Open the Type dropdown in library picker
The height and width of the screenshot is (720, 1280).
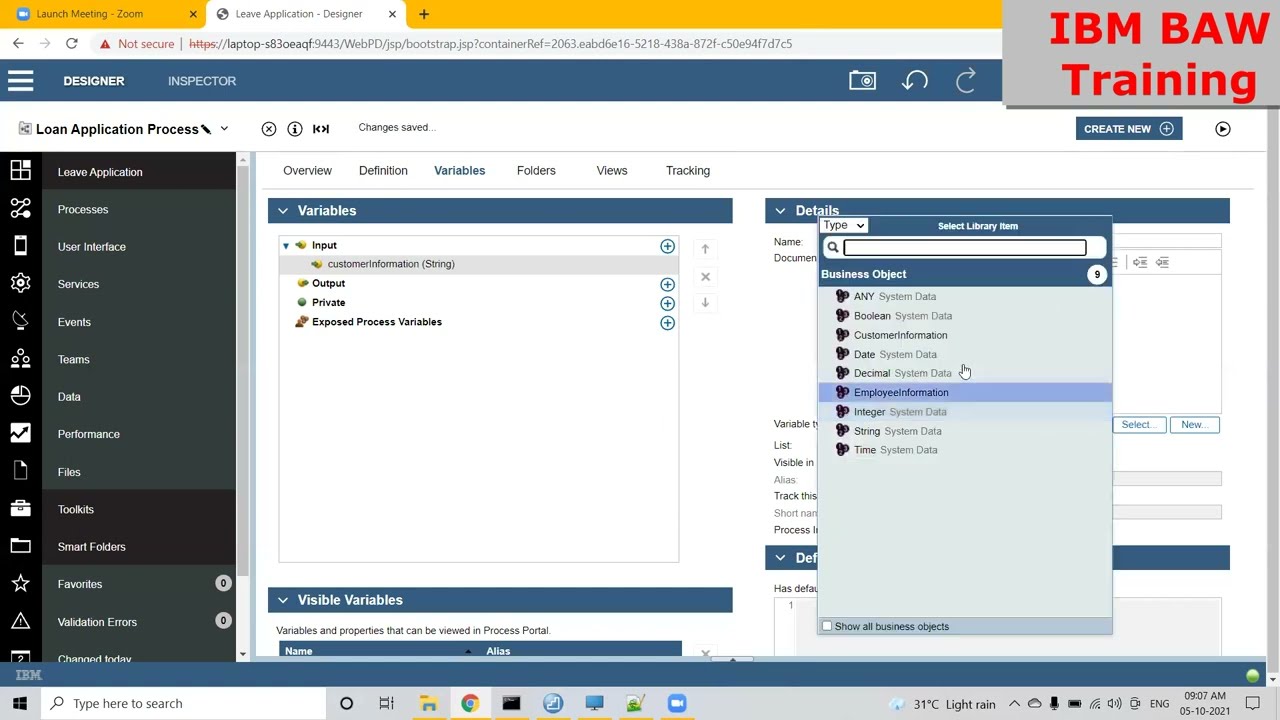tap(844, 226)
